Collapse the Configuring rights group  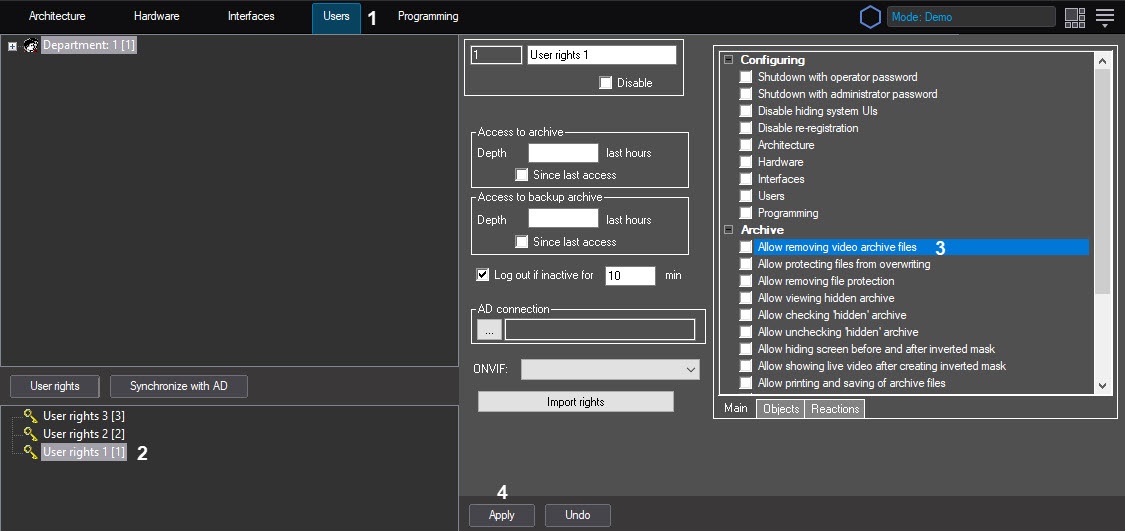tap(728, 60)
